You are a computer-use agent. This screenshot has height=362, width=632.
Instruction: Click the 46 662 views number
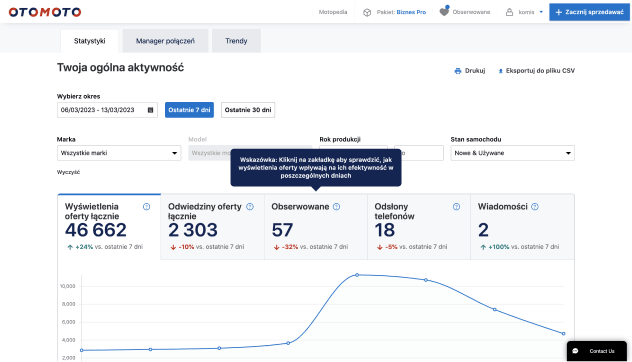[96, 230]
